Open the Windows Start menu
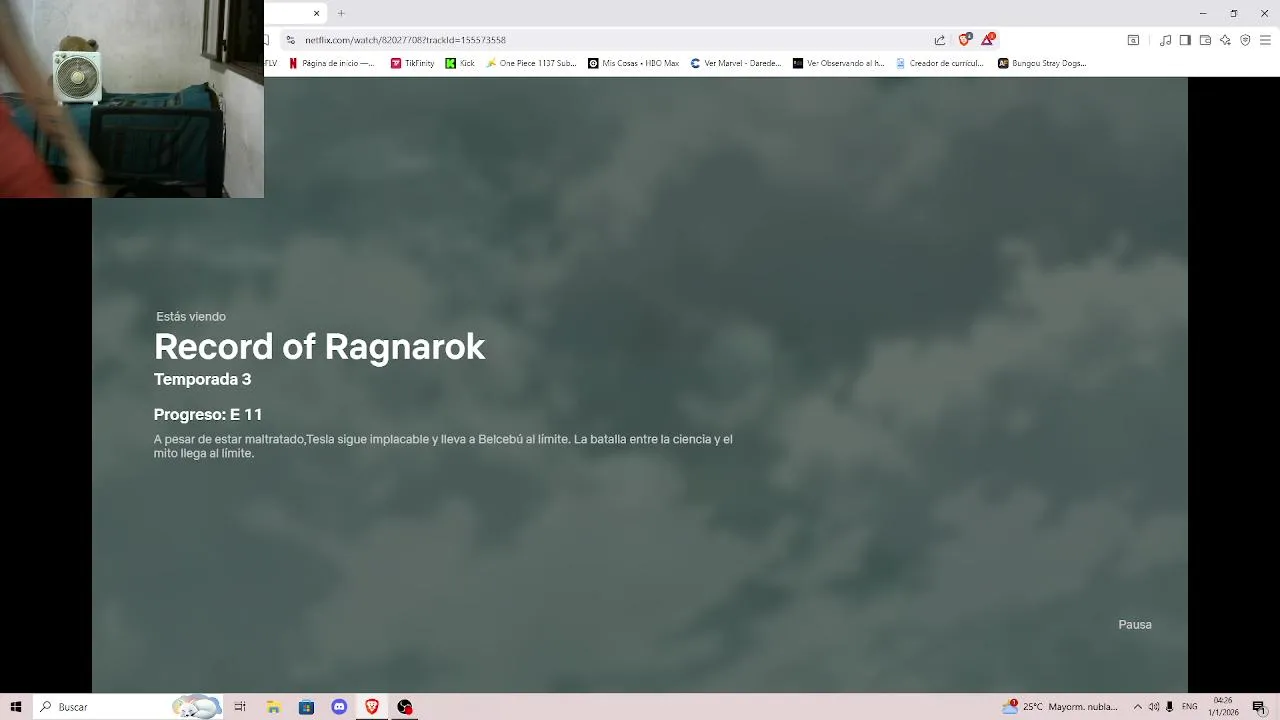This screenshot has width=1280, height=720. (x=16, y=707)
